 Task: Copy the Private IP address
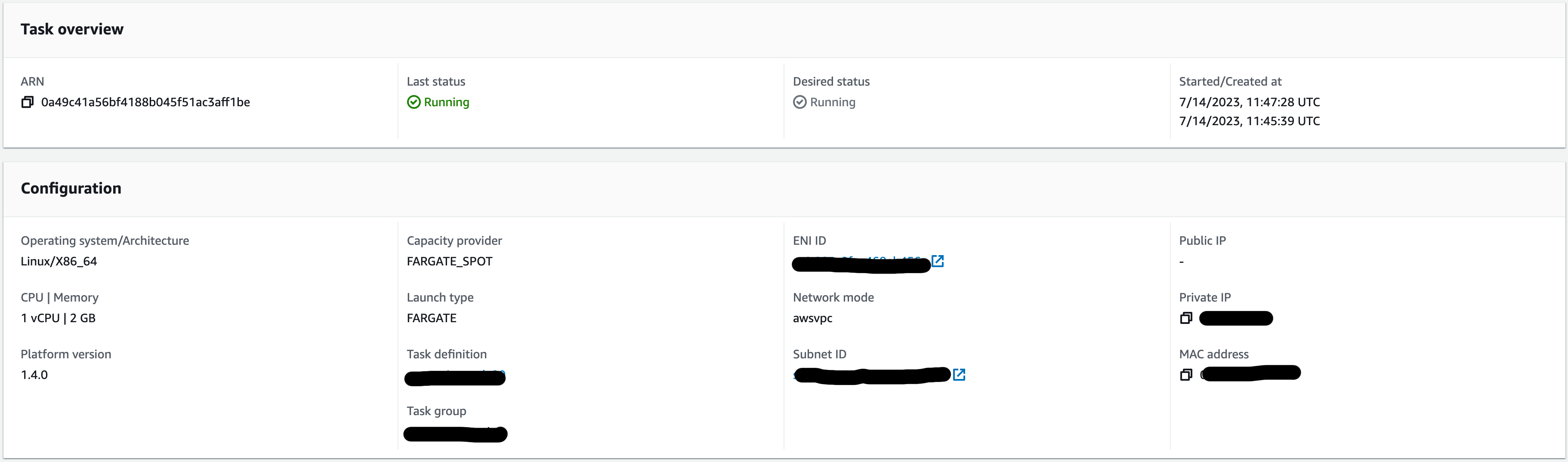pyautogui.click(x=1186, y=318)
